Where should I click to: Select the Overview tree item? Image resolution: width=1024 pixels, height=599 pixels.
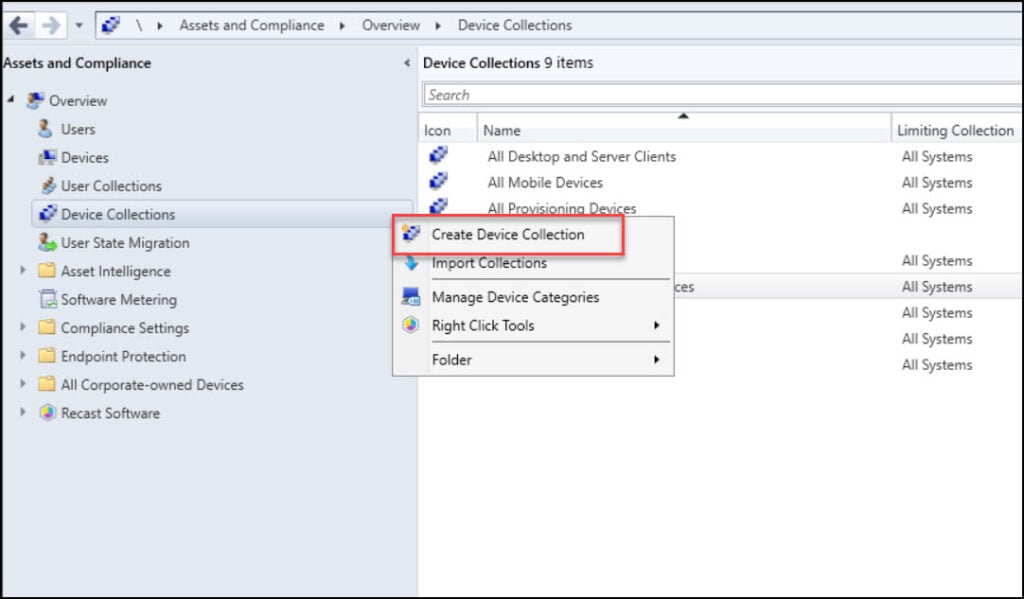[78, 101]
